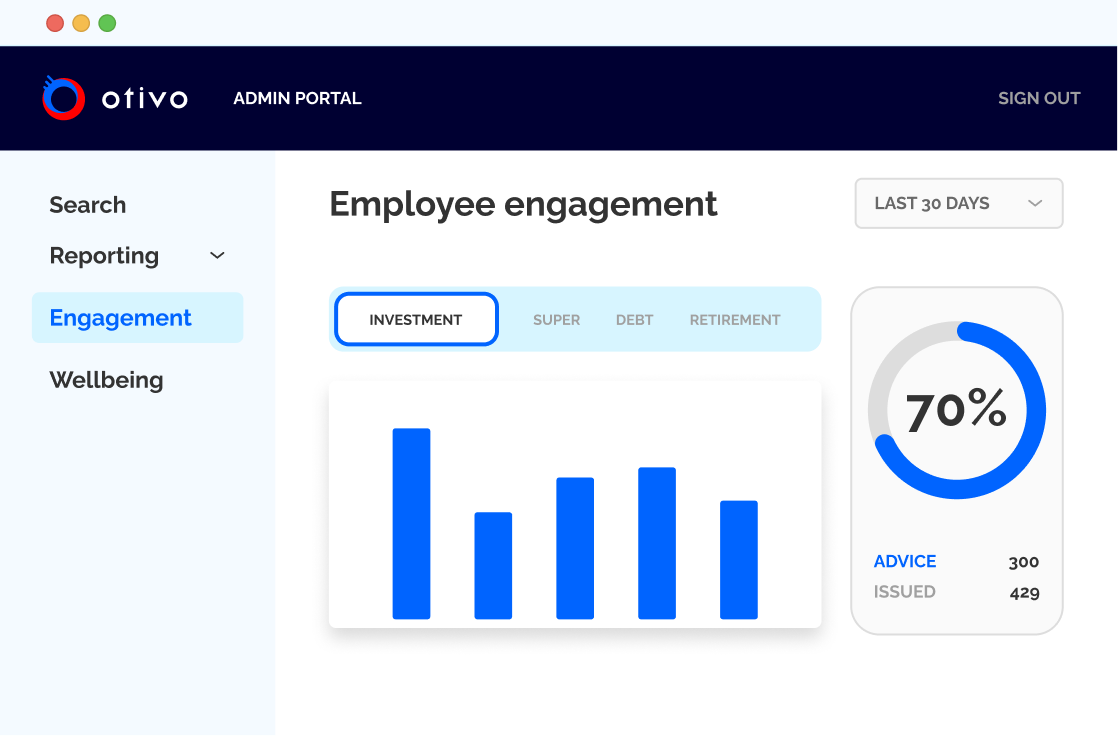The image size is (1118, 736).
Task: Switch to the SUPER tab
Action: click(x=556, y=319)
